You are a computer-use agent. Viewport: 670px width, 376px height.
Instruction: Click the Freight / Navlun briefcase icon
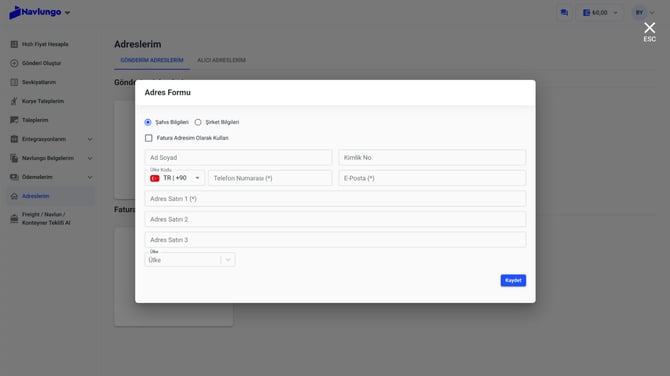coord(14,218)
